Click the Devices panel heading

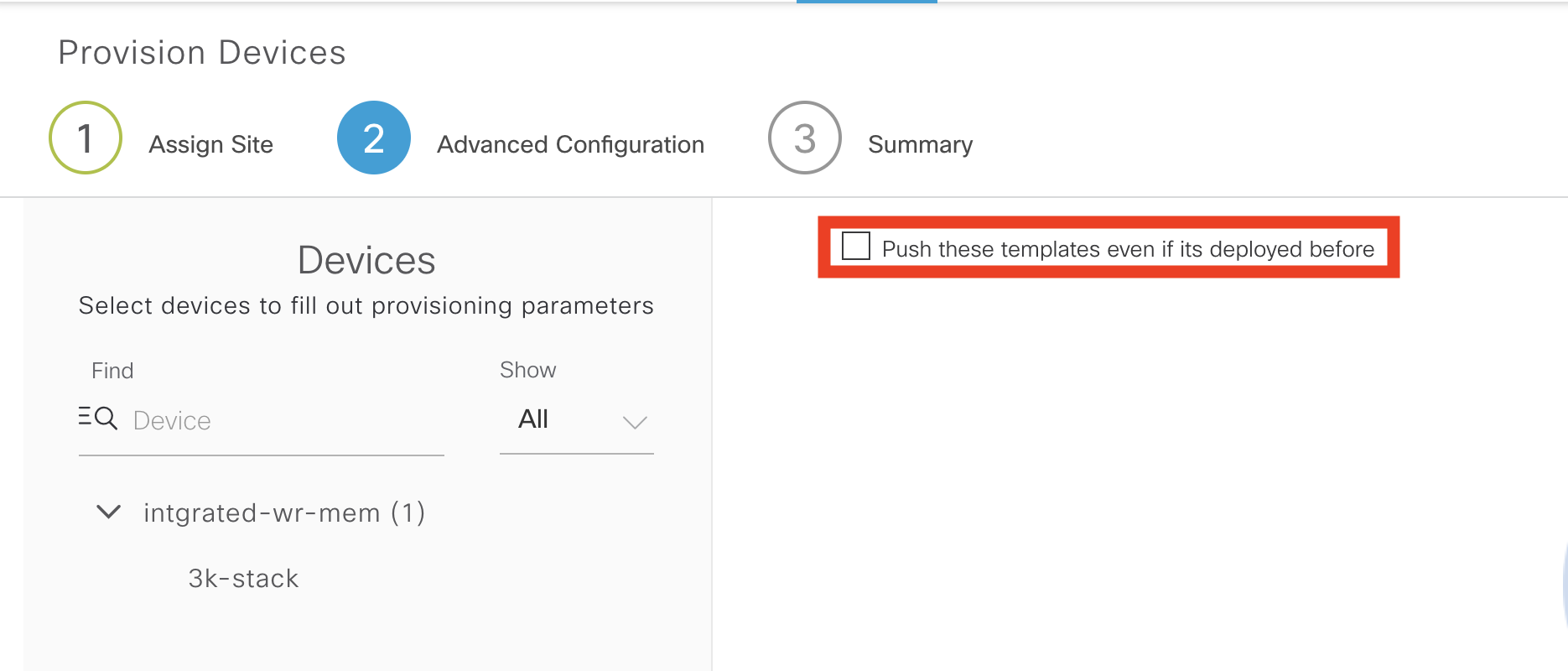[x=366, y=260]
